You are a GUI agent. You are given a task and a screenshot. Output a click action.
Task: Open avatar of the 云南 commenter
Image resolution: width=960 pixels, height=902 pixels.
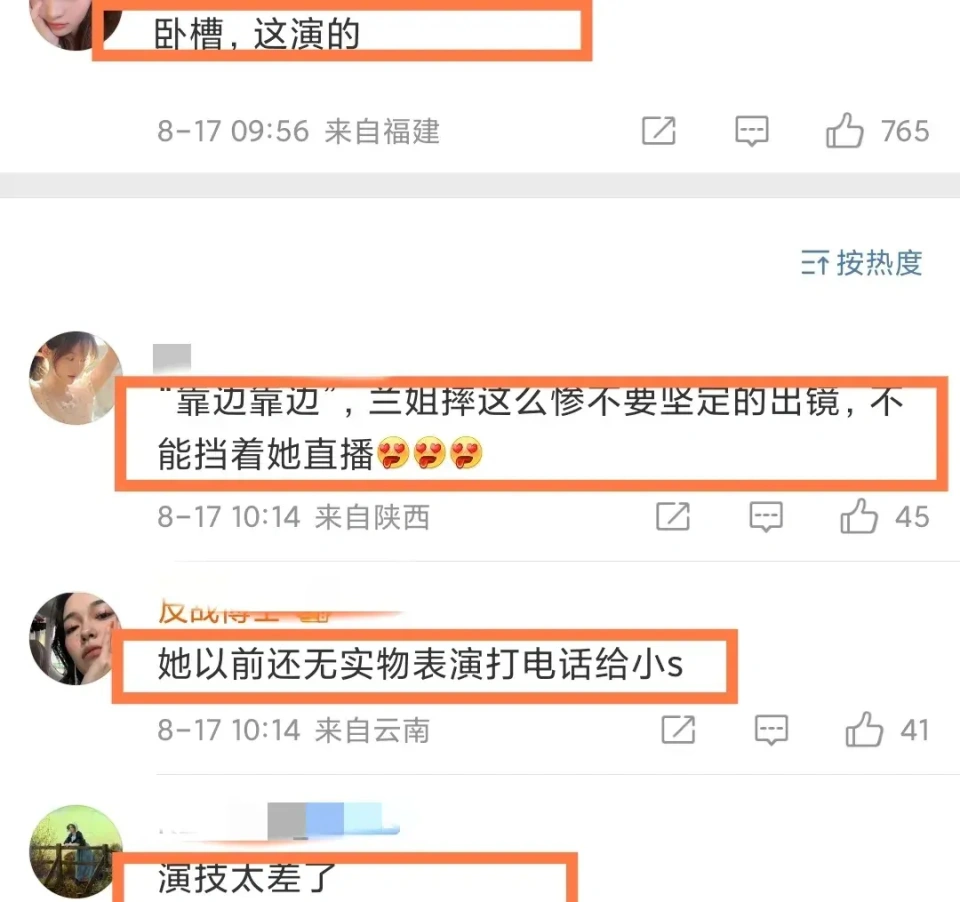[x=76, y=638]
